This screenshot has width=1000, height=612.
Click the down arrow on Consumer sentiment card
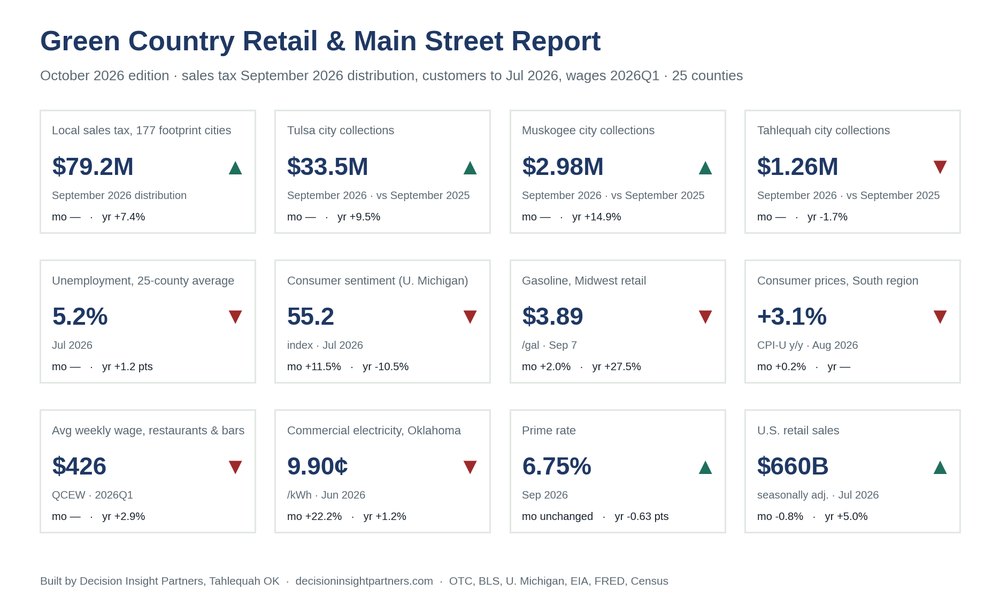click(x=470, y=317)
